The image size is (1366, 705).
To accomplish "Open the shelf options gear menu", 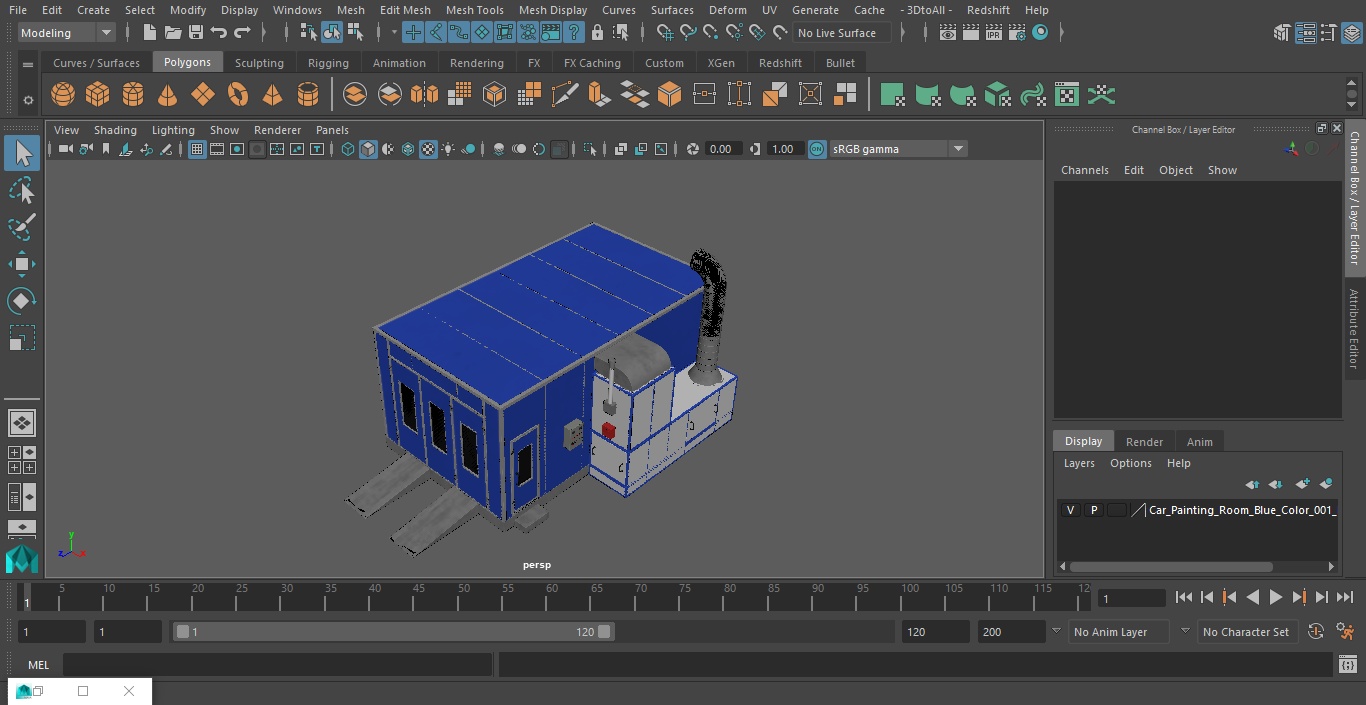I will (x=28, y=99).
